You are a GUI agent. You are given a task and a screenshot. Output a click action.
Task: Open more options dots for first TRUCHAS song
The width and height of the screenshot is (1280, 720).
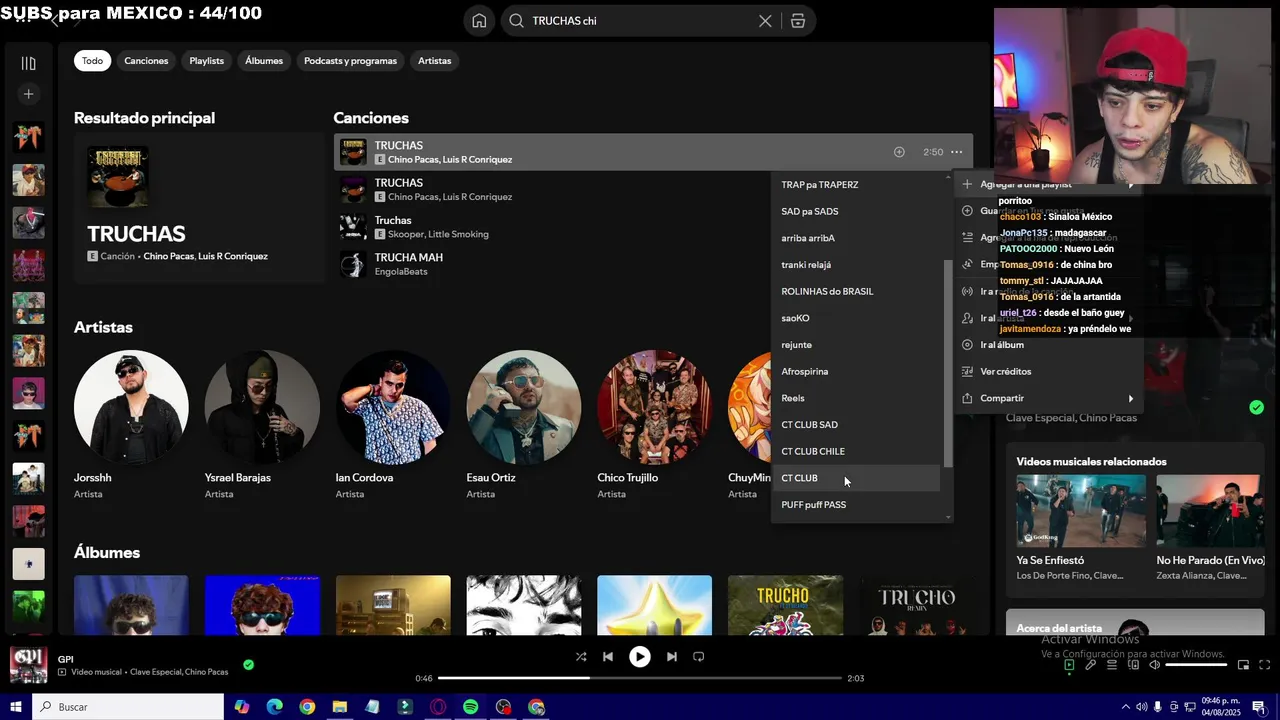957,152
